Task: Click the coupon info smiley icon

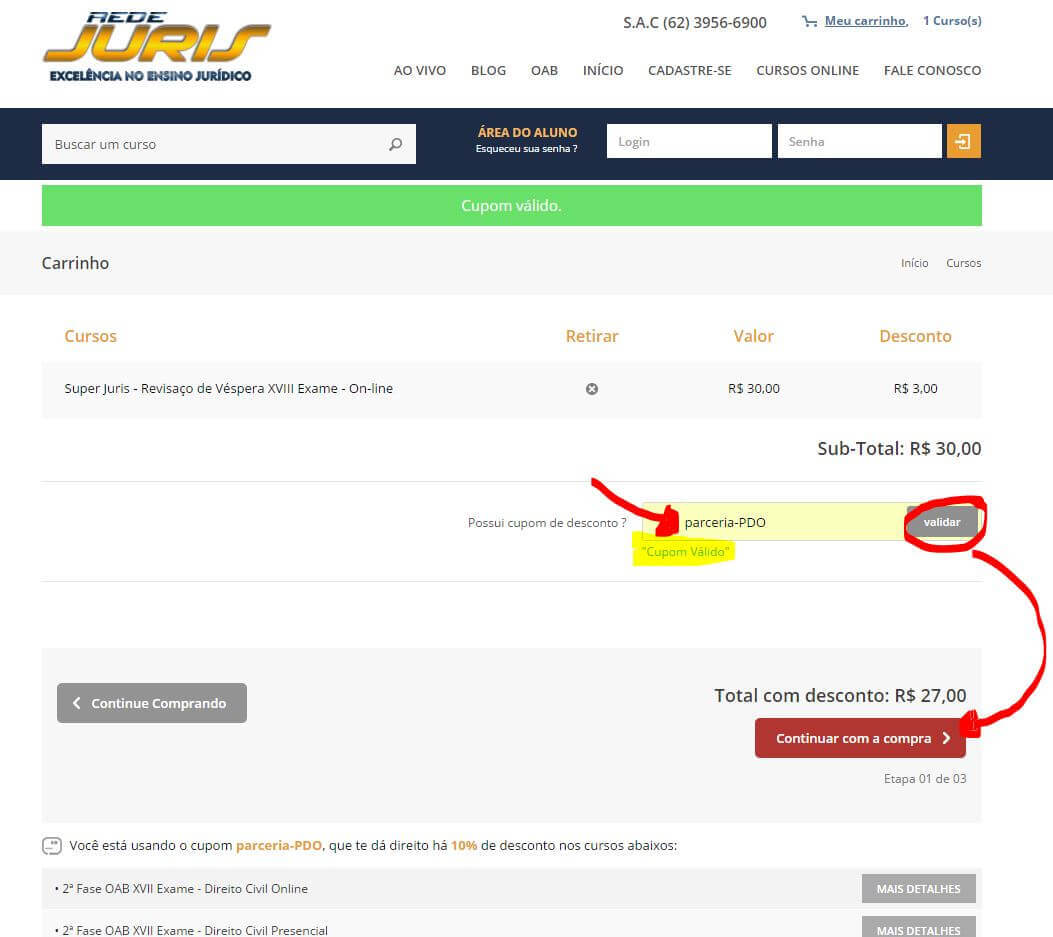Action: pyautogui.click(x=52, y=846)
